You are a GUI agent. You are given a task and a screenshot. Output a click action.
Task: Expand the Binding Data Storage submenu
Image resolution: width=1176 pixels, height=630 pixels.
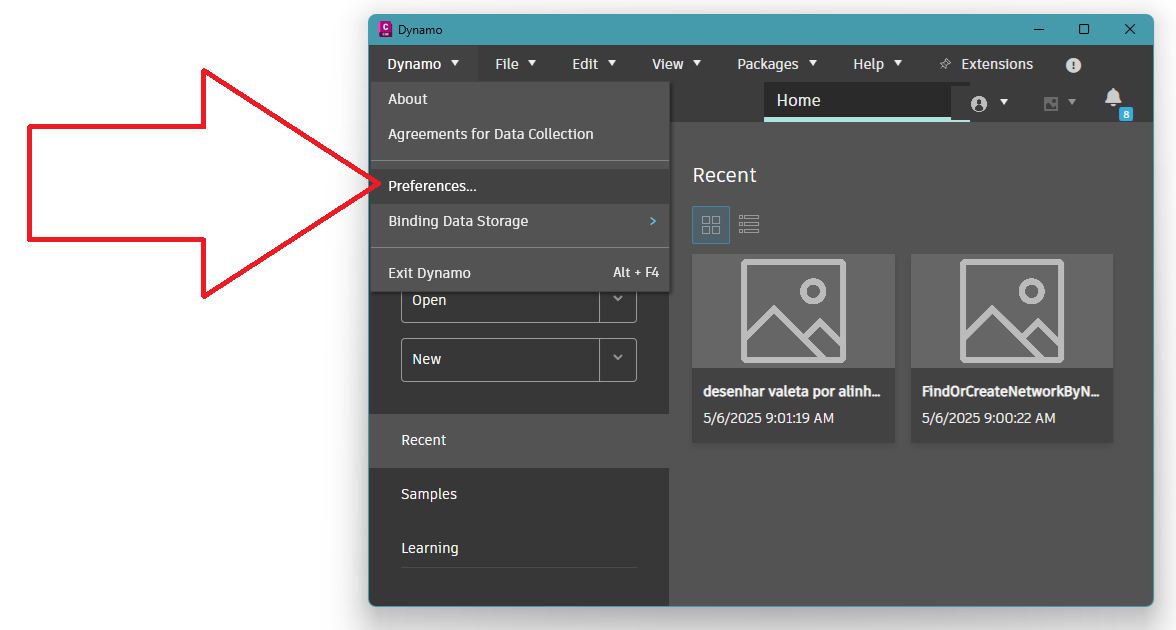click(x=520, y=221)
